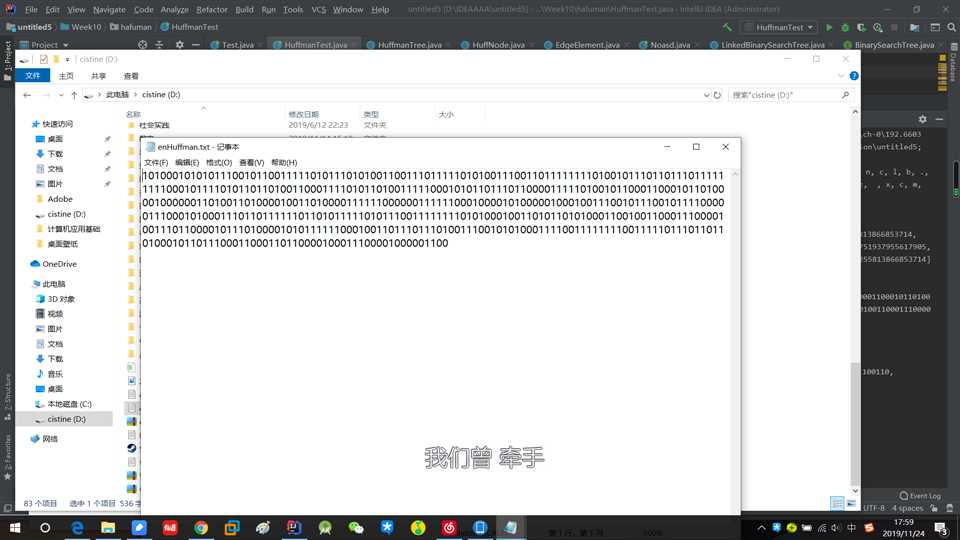Open Explorer recent locations dropdown
The image size is (960, 540).
click(61, 95)
